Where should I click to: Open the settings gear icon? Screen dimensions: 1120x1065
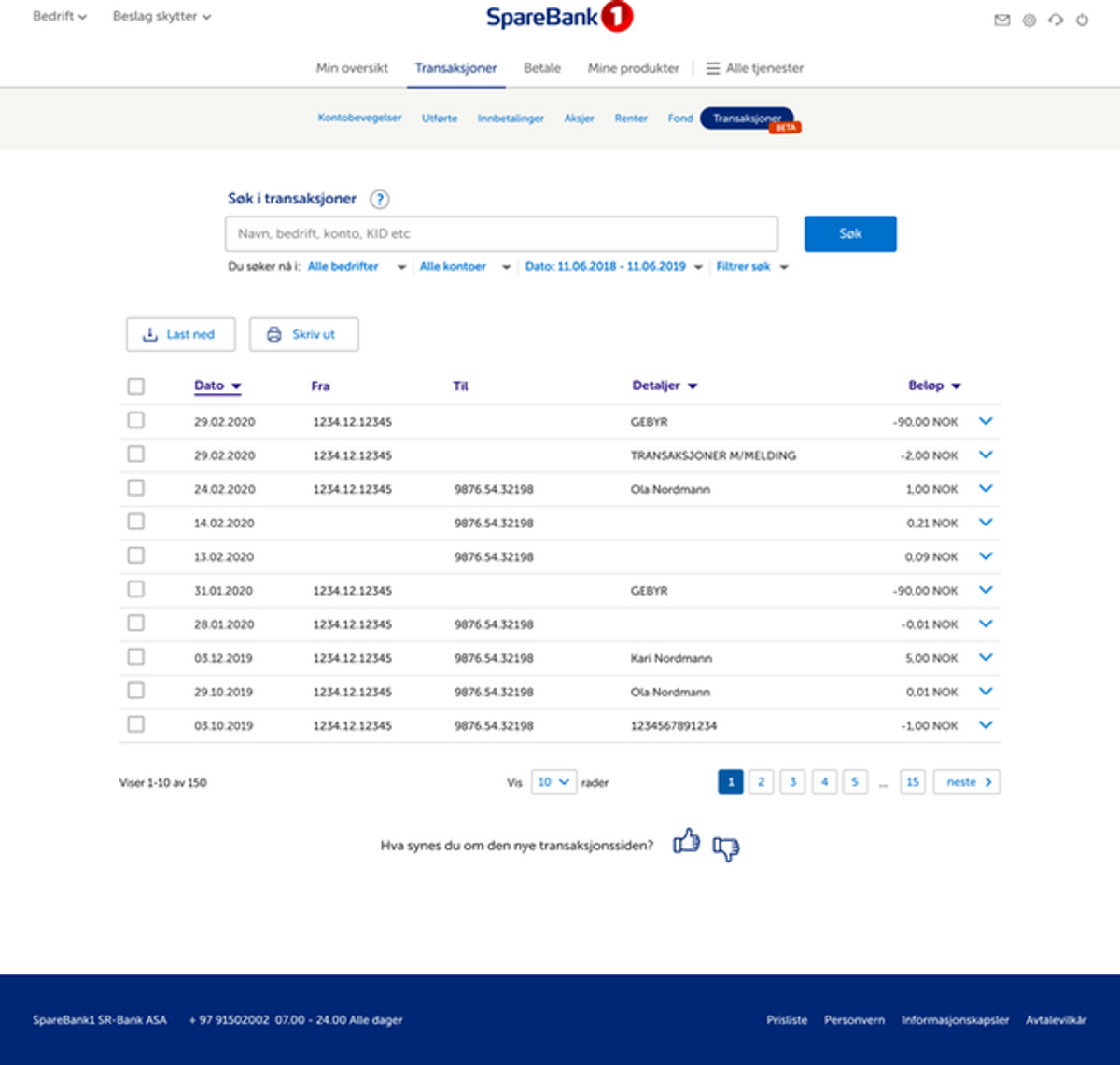pos(1029,20)
